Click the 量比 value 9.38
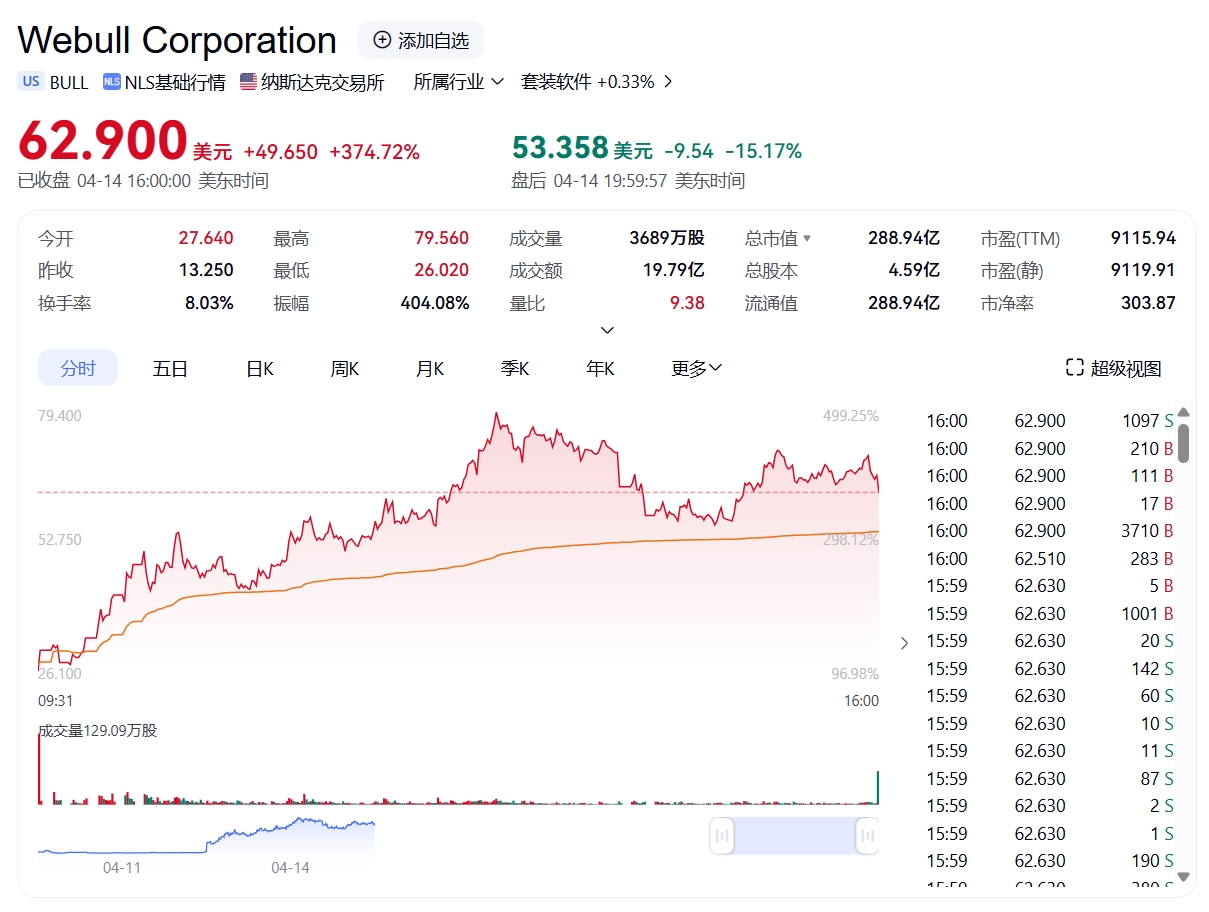Viewport: 1209px width, 912px height. tap(687, 302)
